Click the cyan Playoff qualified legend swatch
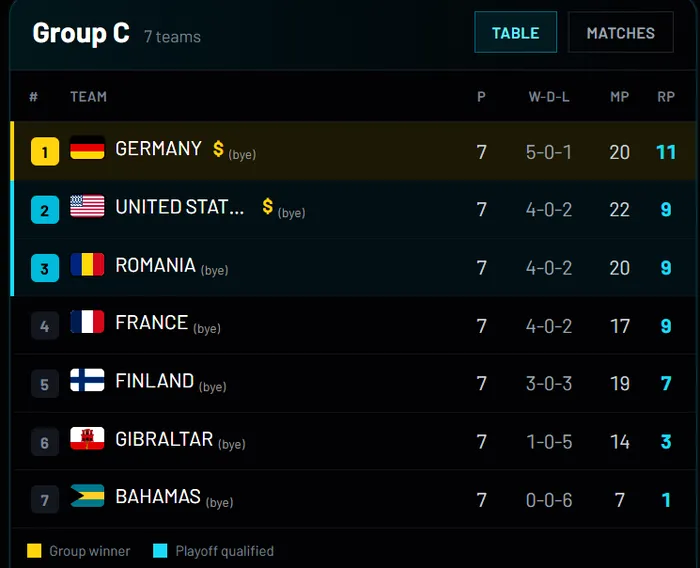The height and width of the screenshot is (568, 700). coord(160,551)
